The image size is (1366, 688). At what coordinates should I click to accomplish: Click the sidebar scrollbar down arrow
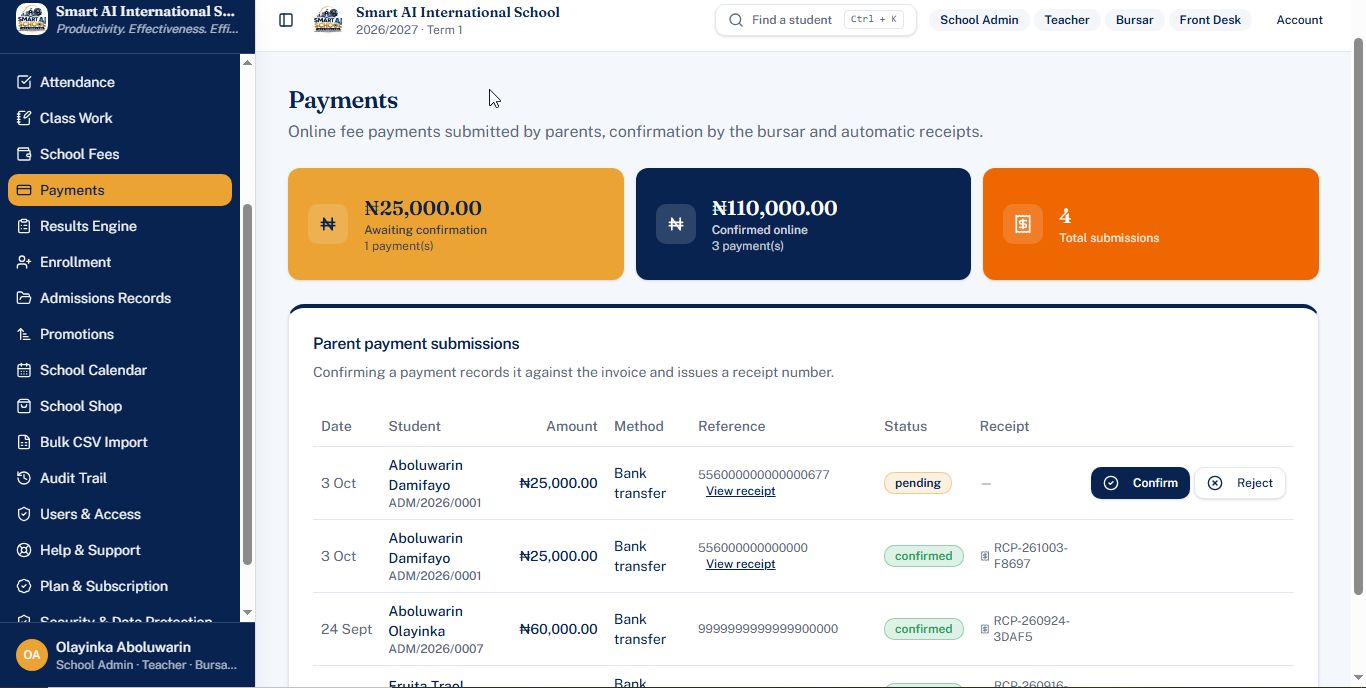click(248, 612)
